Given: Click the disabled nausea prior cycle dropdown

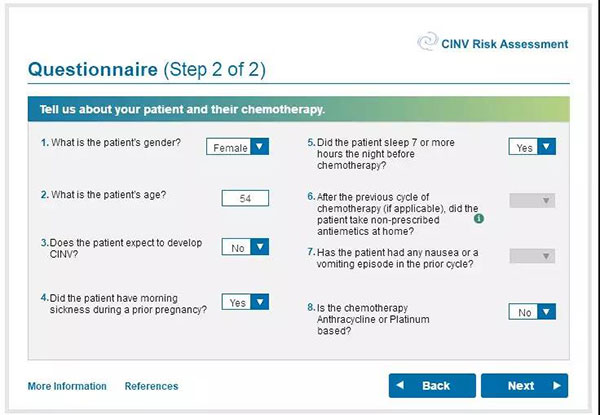Looking at the screenshot, I should 532,256.
